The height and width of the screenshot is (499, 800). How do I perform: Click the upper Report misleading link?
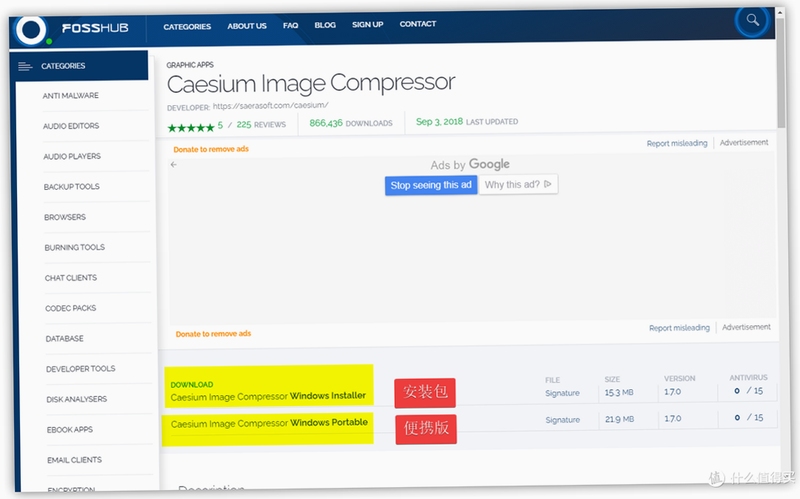point(677,143)
